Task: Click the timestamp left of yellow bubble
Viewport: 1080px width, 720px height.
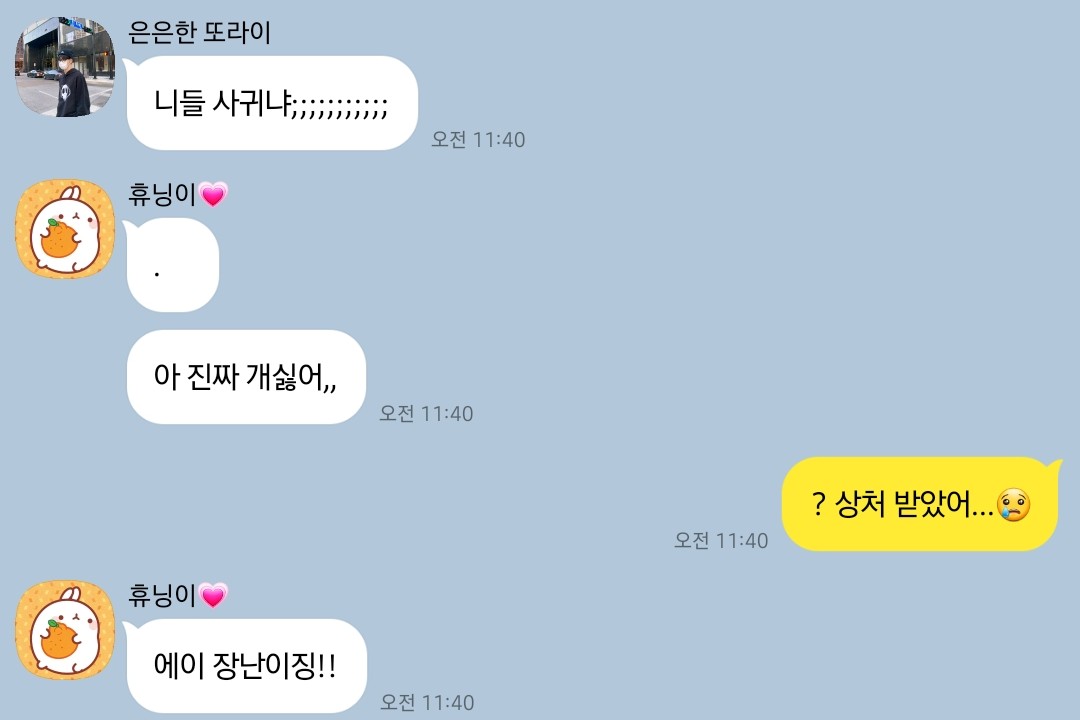Action: click(721, 540)
